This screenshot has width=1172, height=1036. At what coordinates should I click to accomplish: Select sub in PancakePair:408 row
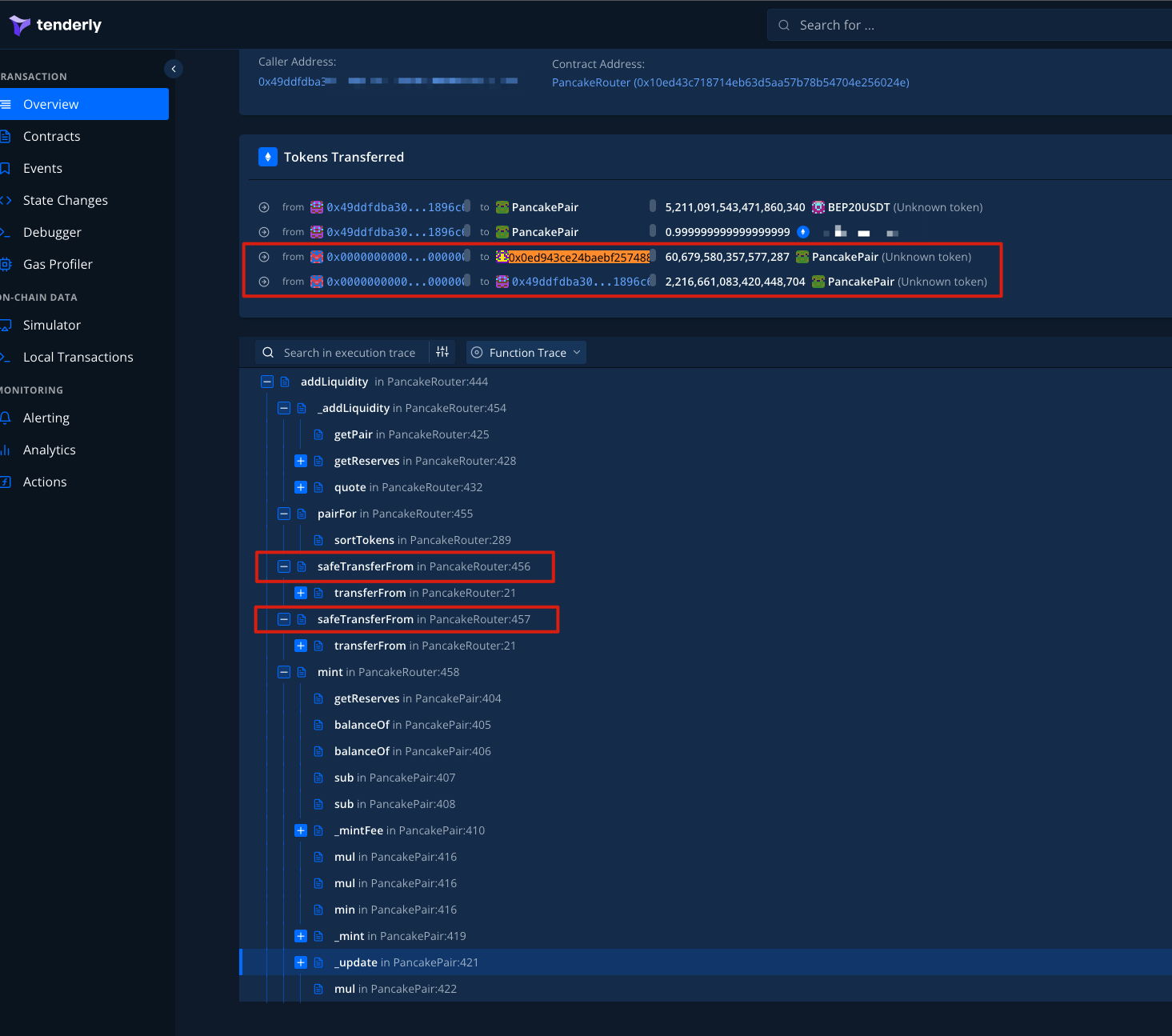coord(394,804)
